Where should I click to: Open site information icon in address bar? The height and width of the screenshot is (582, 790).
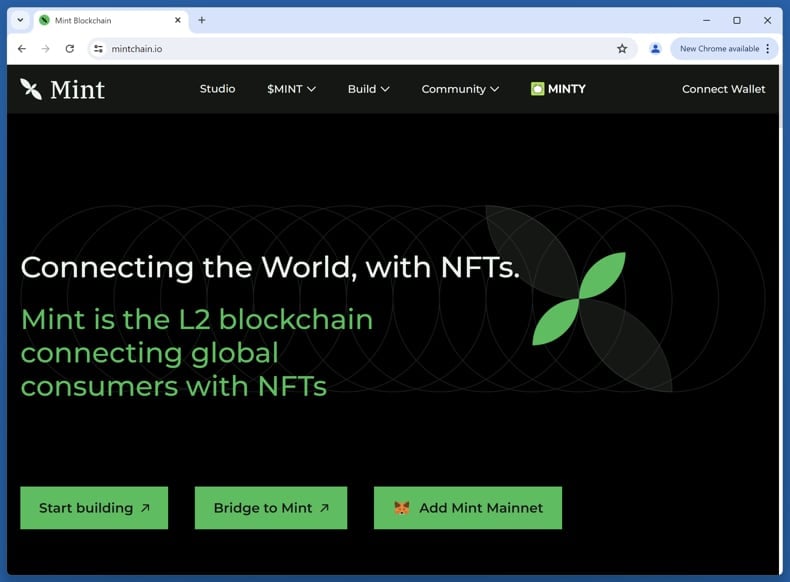pos(98,48)
